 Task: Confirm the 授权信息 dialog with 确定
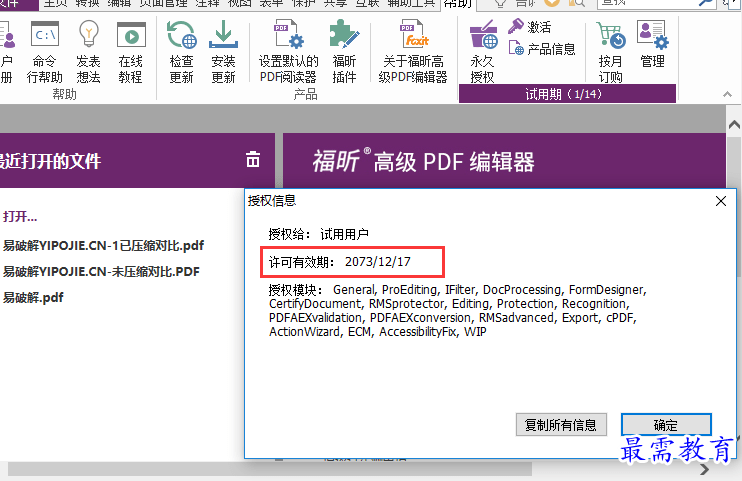pos(666,425)
